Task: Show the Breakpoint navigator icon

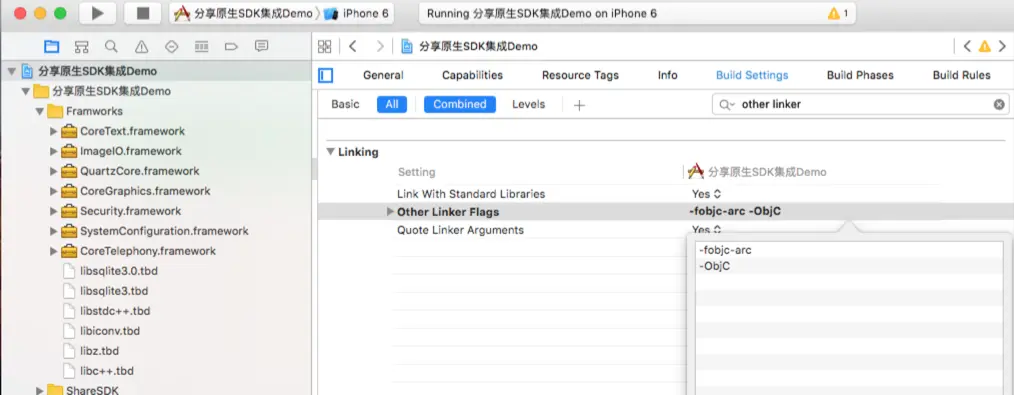Action: pos(232,47)
